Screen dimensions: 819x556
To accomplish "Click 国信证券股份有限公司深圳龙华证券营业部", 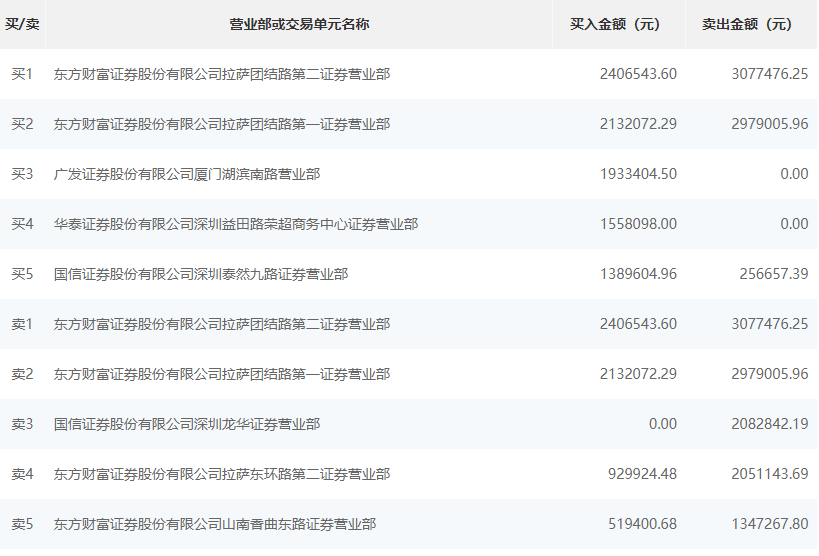I will (x=187, y=424).
